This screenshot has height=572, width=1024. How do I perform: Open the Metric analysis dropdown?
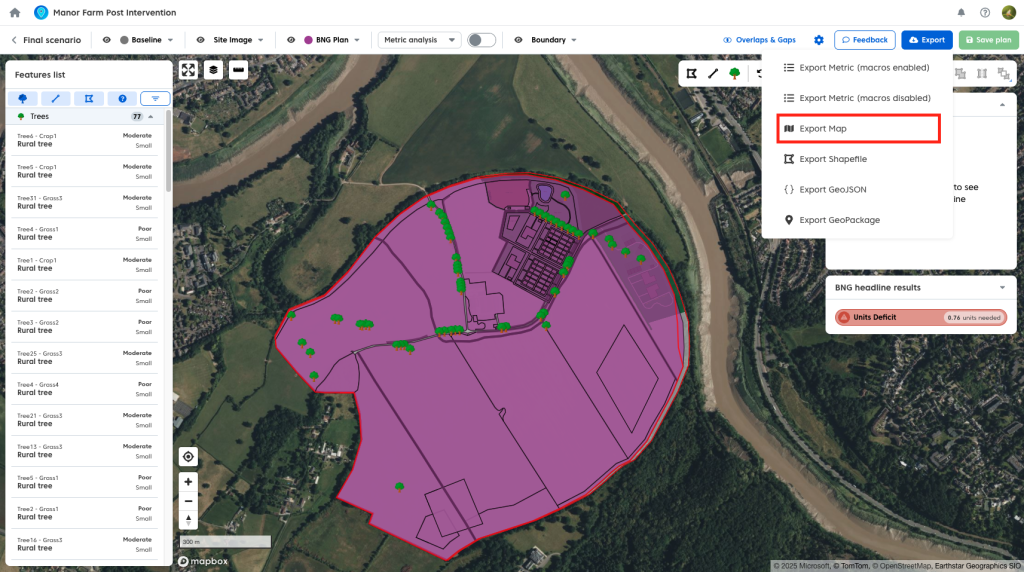click(x=420, y=40)
